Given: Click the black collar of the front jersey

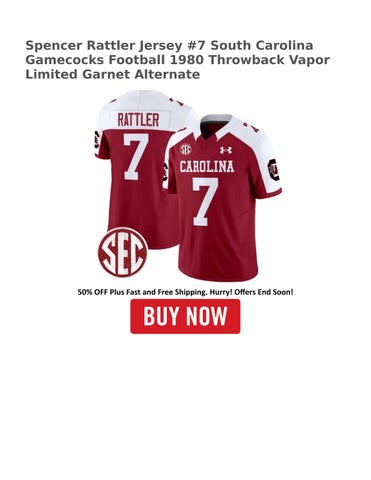Looking at the screenshot, I should click(x=212, y=125).
